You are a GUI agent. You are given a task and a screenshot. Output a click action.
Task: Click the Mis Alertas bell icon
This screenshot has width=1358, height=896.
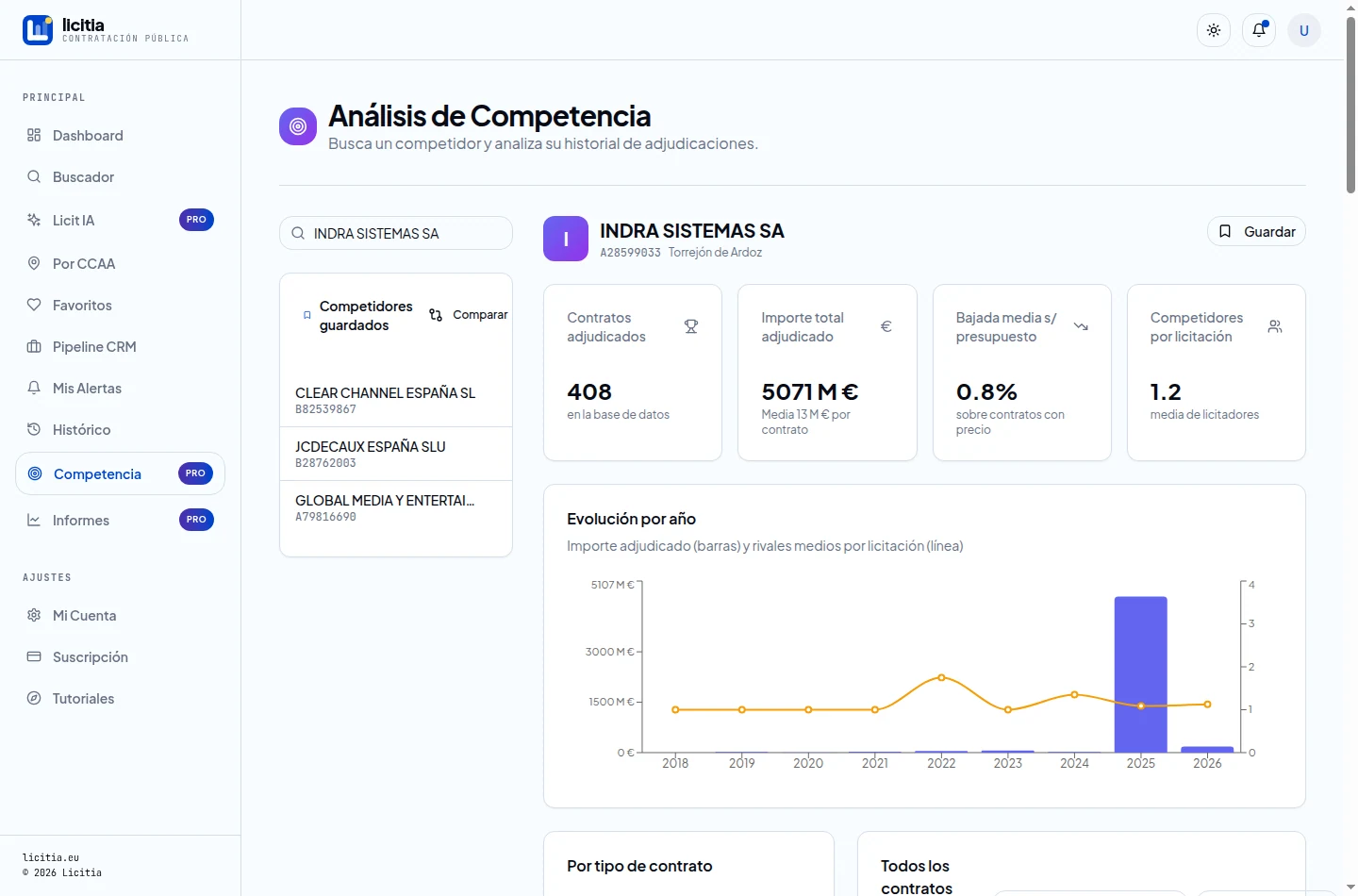point(34,388)
